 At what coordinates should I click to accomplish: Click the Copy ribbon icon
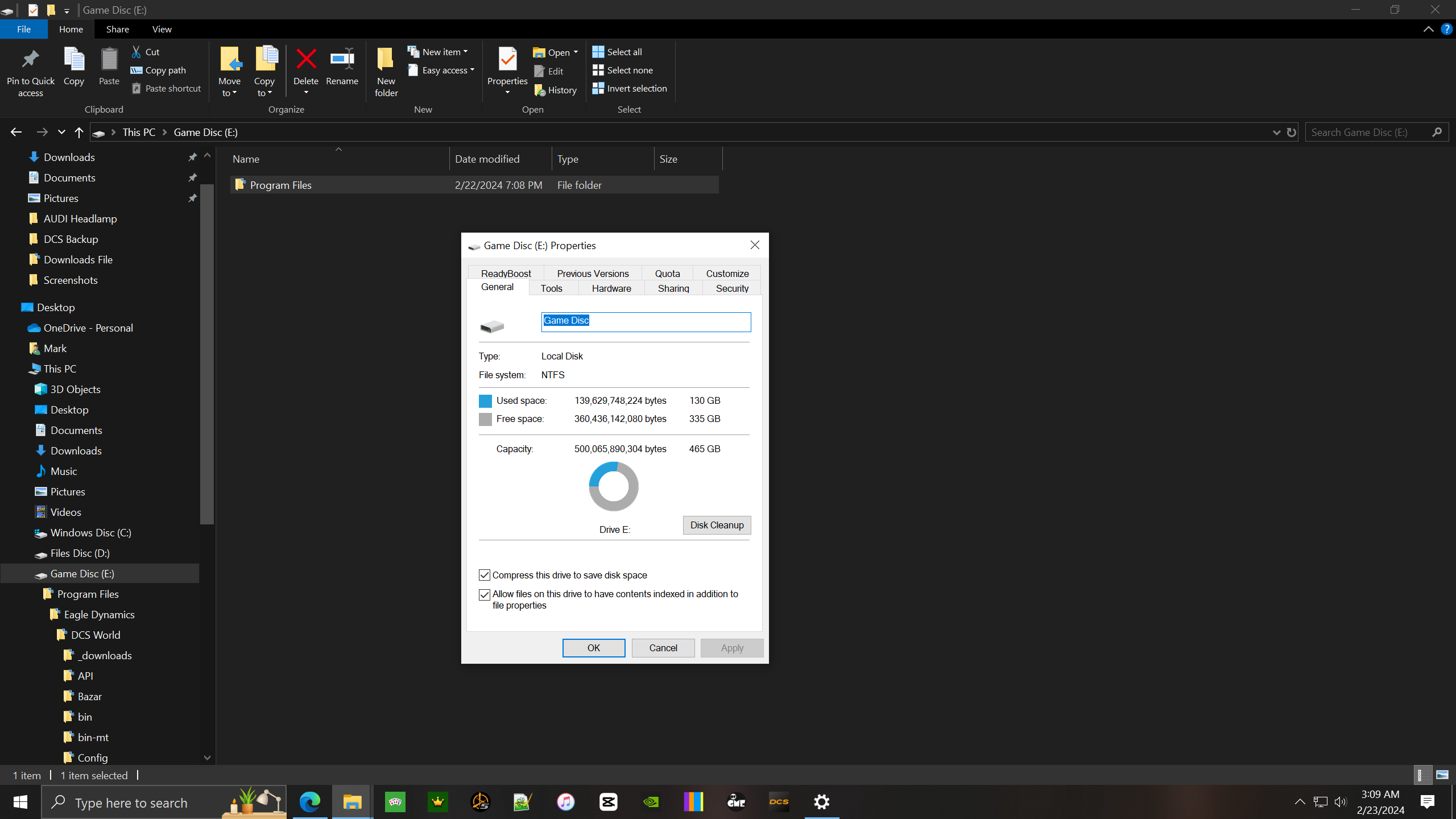(x=74, y=59)
